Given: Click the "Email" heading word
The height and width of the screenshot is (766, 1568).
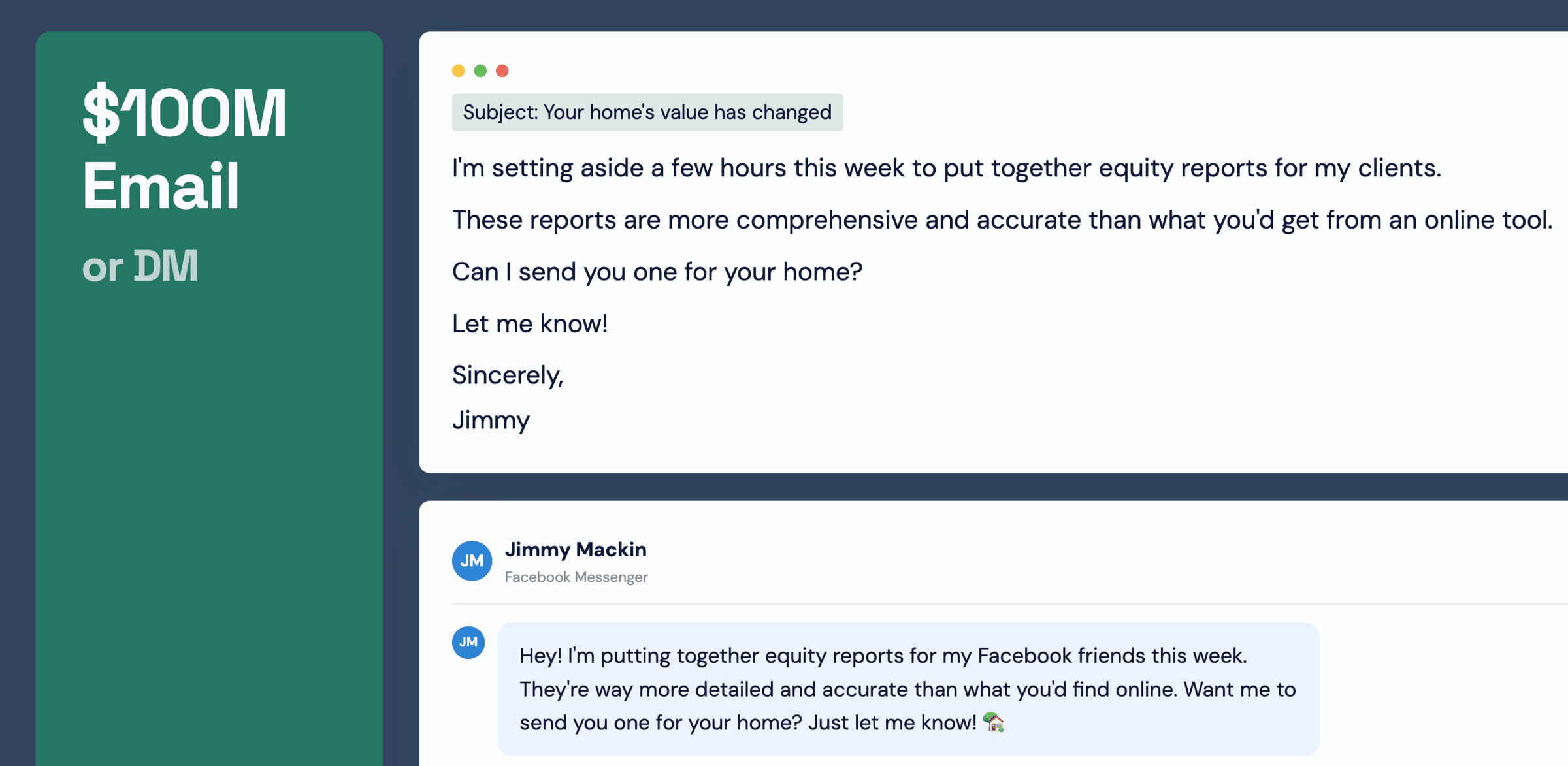Looking at the screenshot, I should [161, 186].
